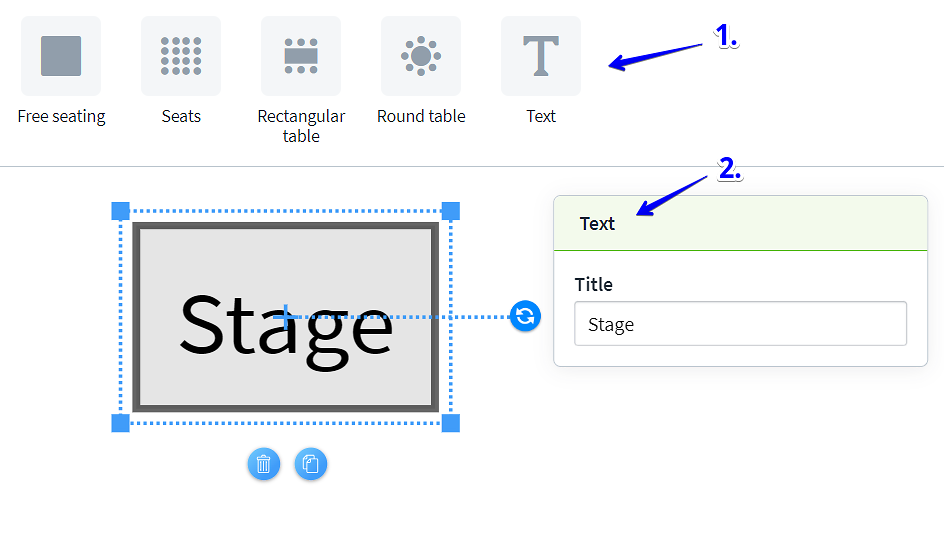Click the blue rotate handle icon
944x543 pixels.
525,317
